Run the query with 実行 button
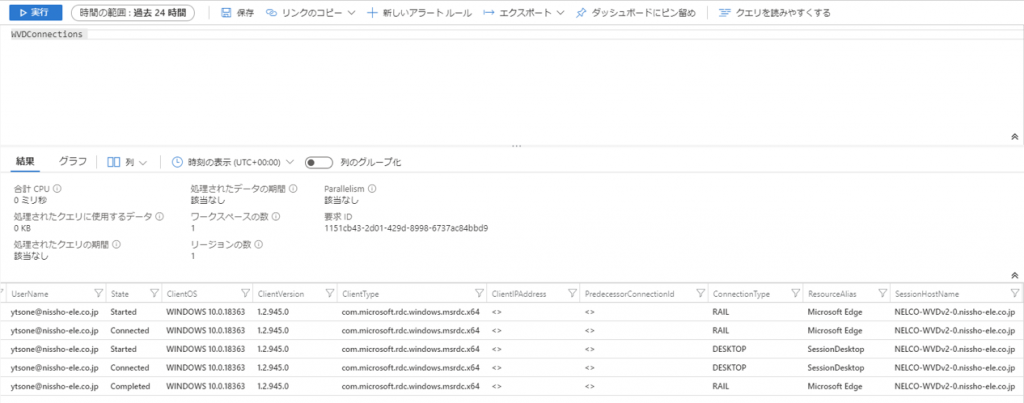1024x403 pixels. (36, 12)
